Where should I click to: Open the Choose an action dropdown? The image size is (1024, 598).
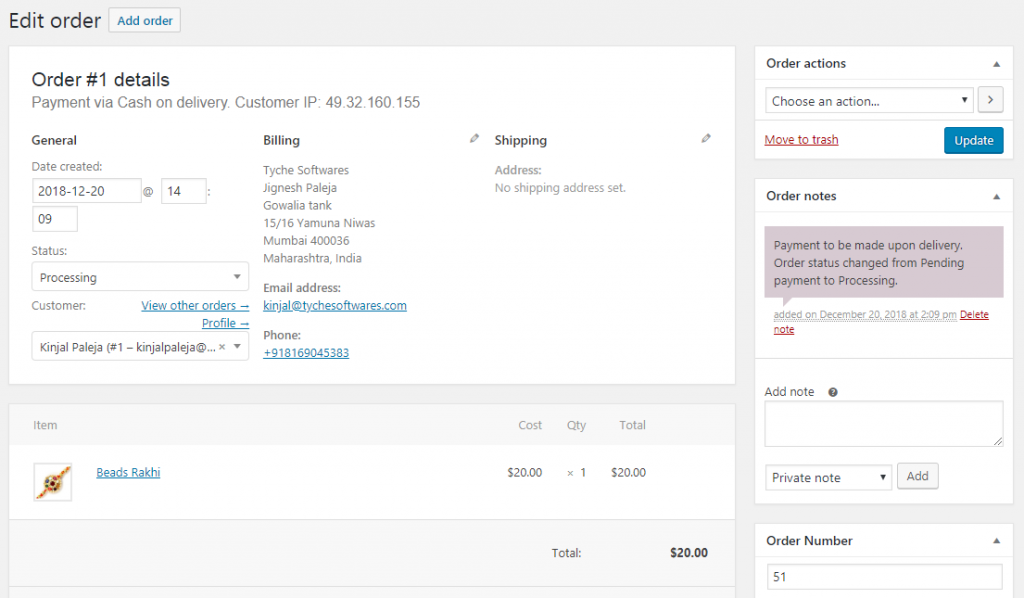[x=868, y=101]
